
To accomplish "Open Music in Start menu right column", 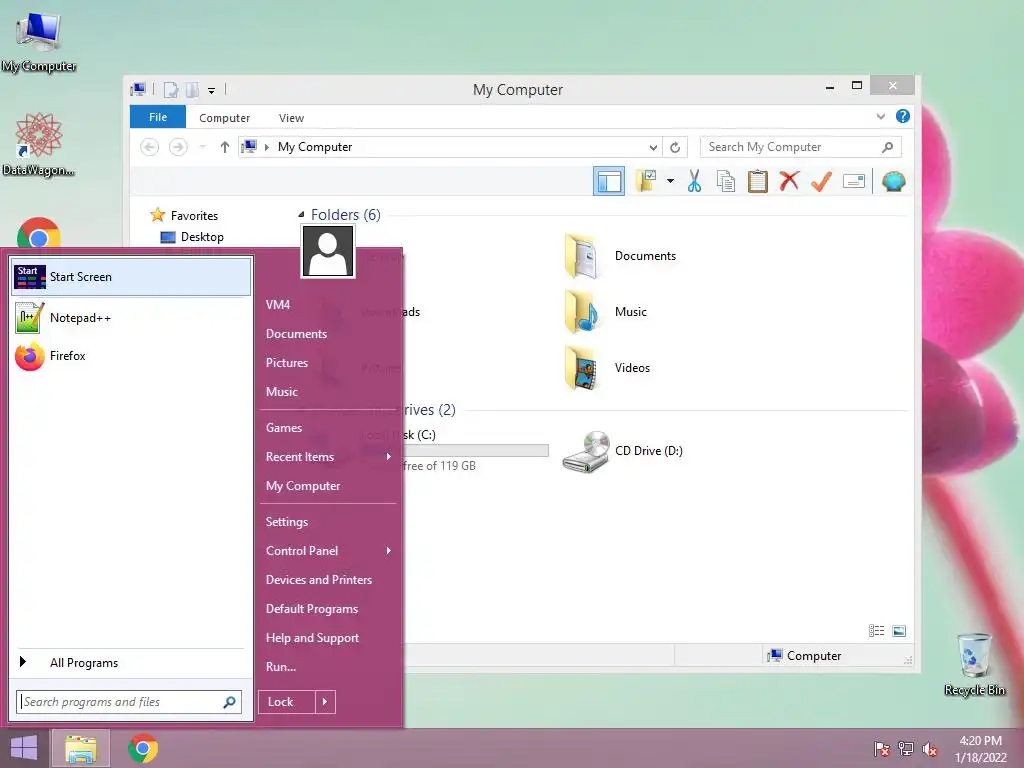I will click(x=281, y=392).
